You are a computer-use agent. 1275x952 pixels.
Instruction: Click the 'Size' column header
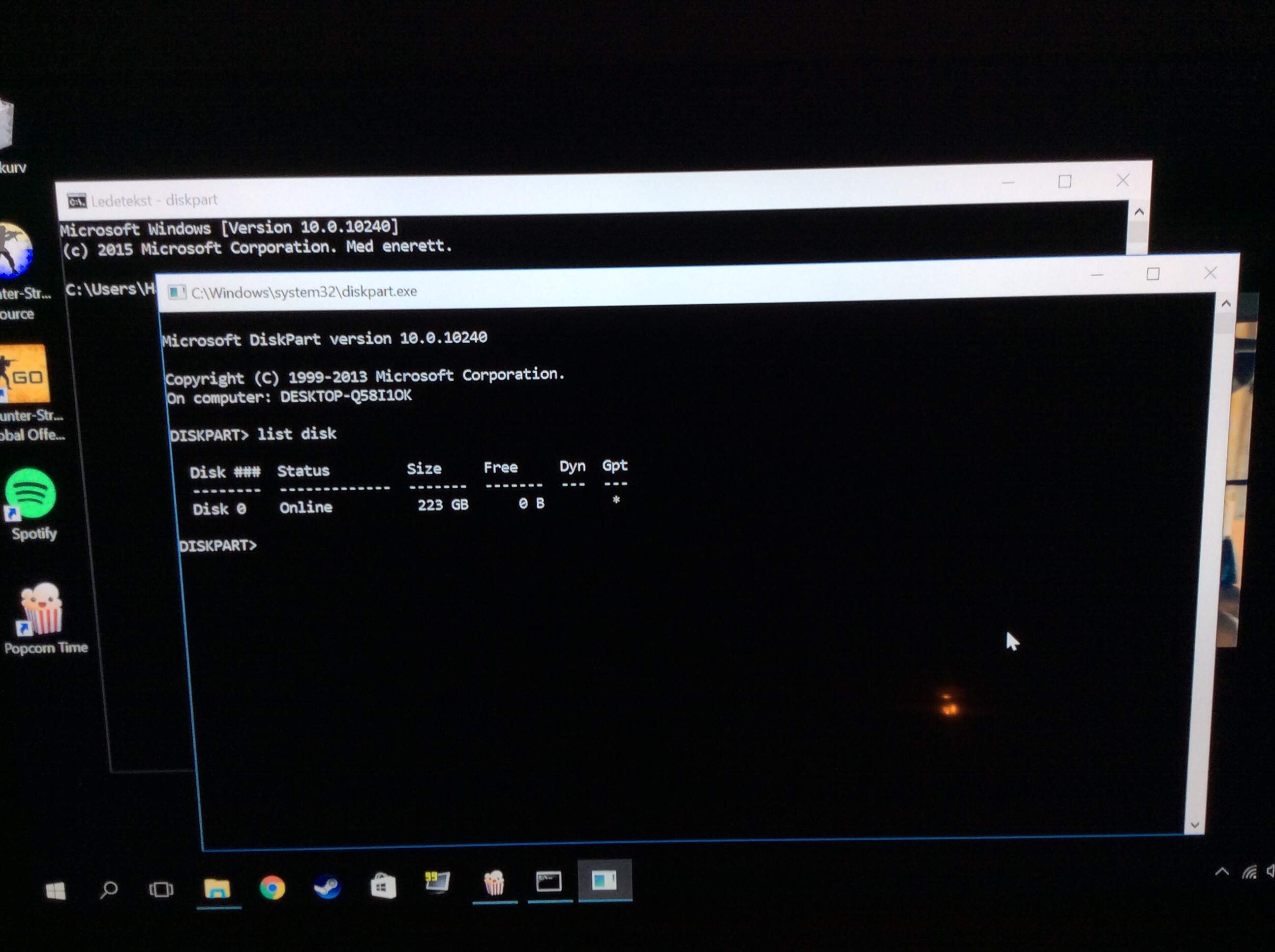(424, 469)
